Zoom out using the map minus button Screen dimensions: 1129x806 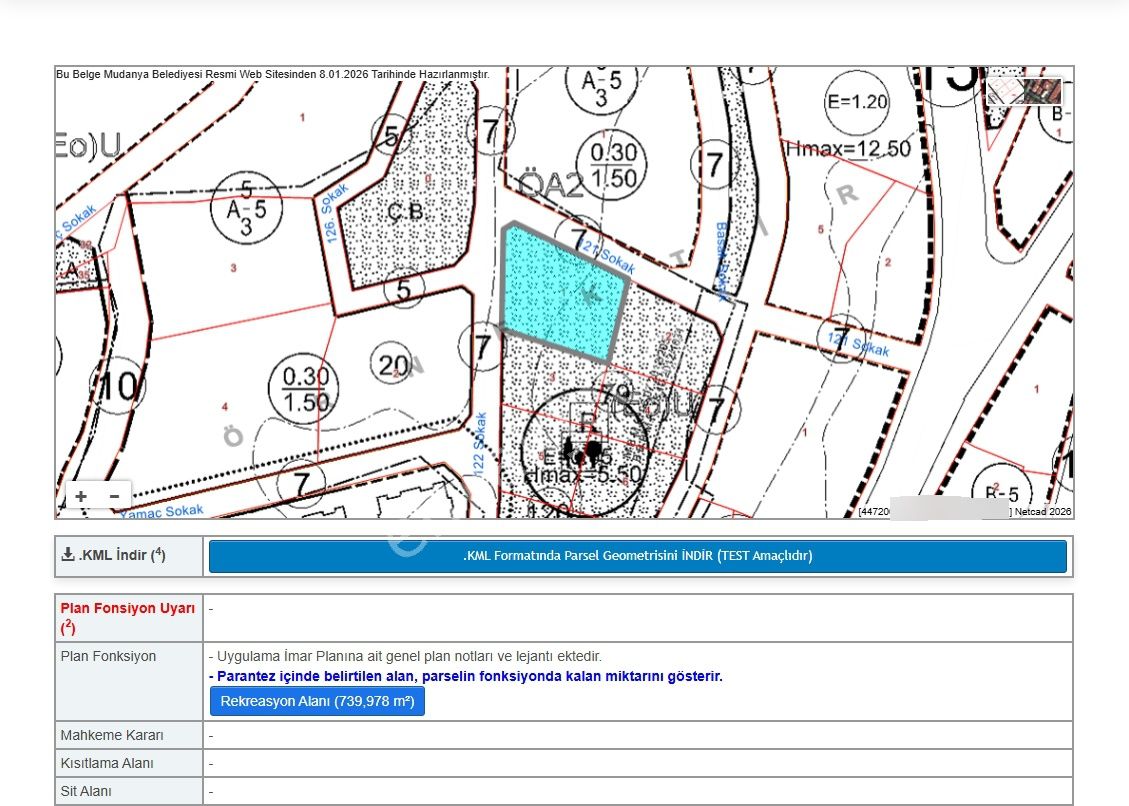coord(114,496)
